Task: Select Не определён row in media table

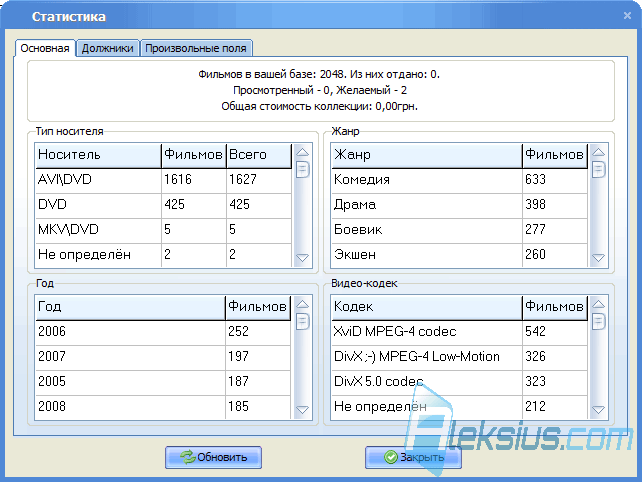Action: [x=164, y=255]
